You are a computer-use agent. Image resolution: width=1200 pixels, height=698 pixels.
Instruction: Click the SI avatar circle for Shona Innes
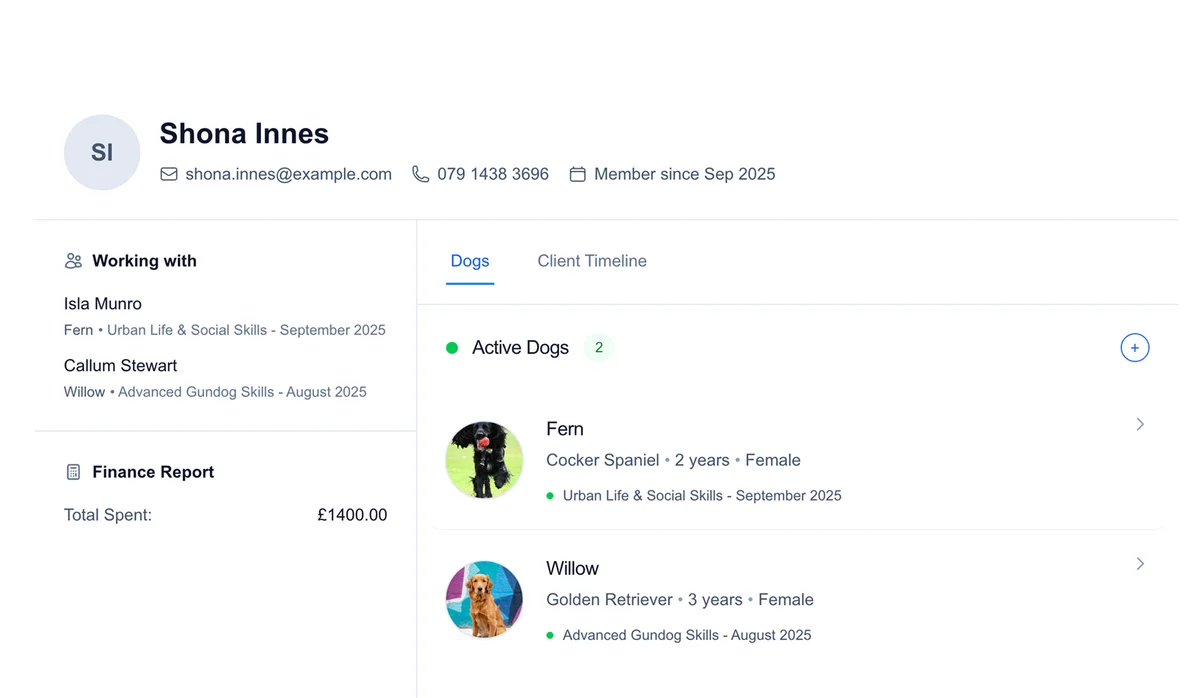click(x=102, y=152)
